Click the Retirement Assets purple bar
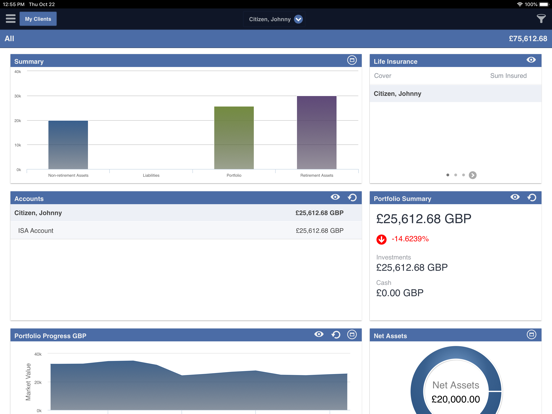The height and width of the screenshot is (414, 552). tap(316, 132)
